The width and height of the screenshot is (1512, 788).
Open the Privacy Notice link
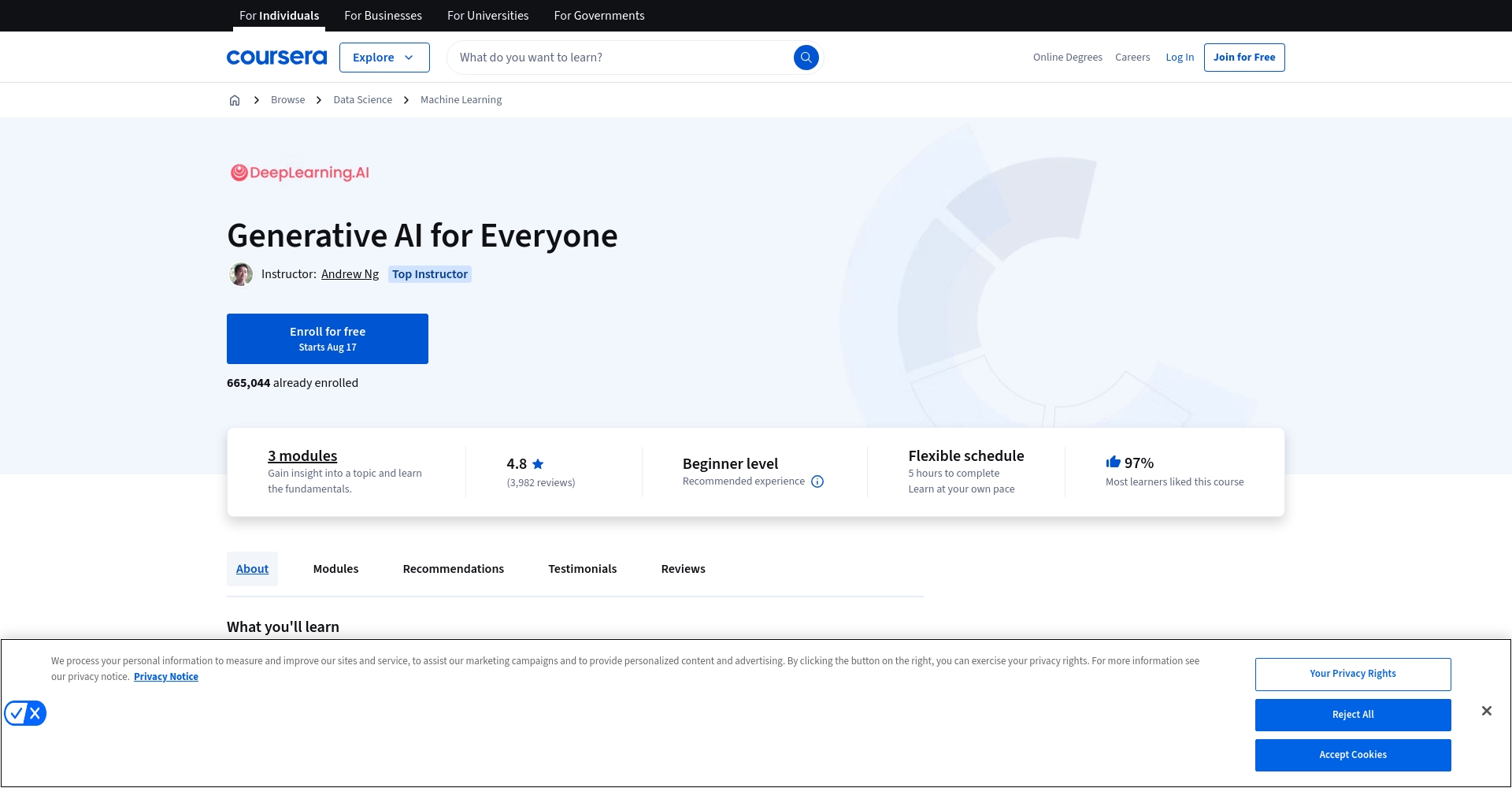pyautogui.click(x=165, y=677)
